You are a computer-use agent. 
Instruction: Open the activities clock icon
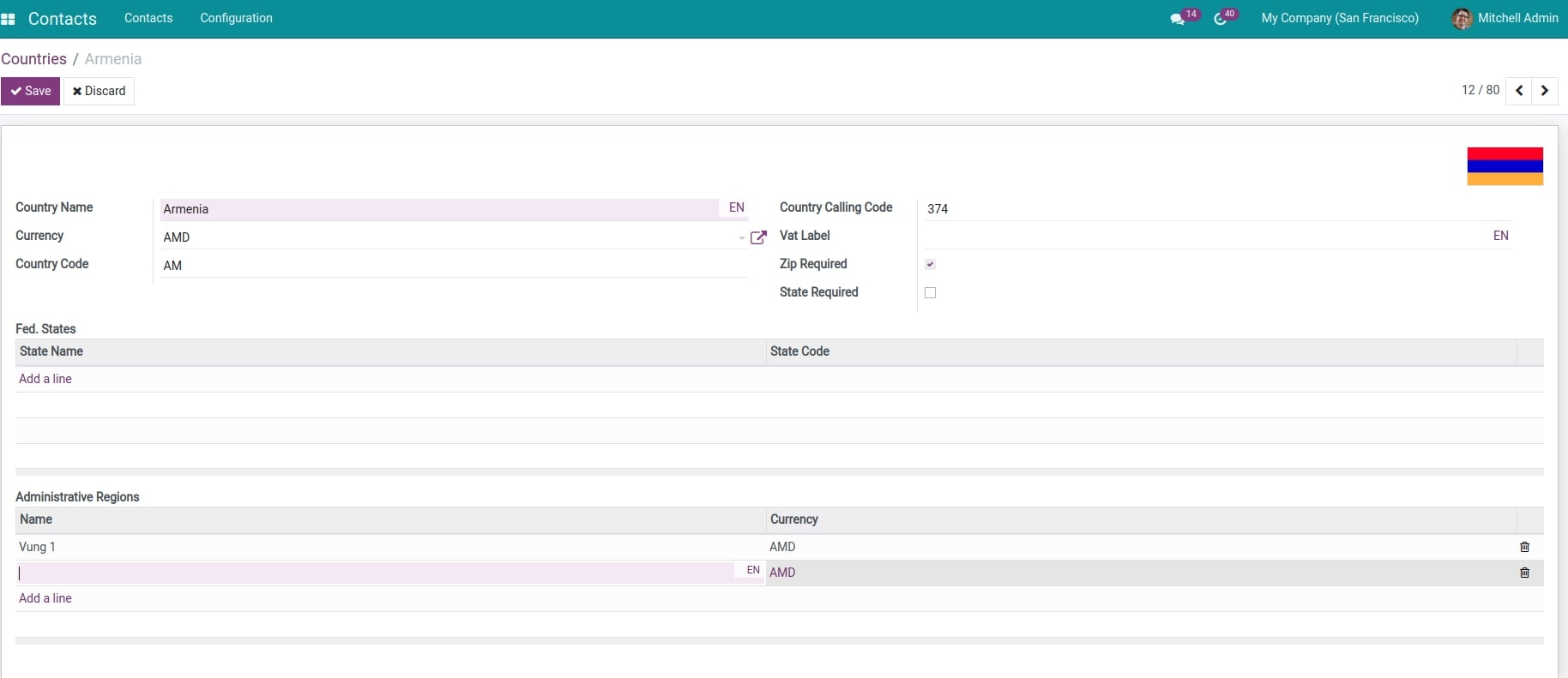tap(1220, 19)
